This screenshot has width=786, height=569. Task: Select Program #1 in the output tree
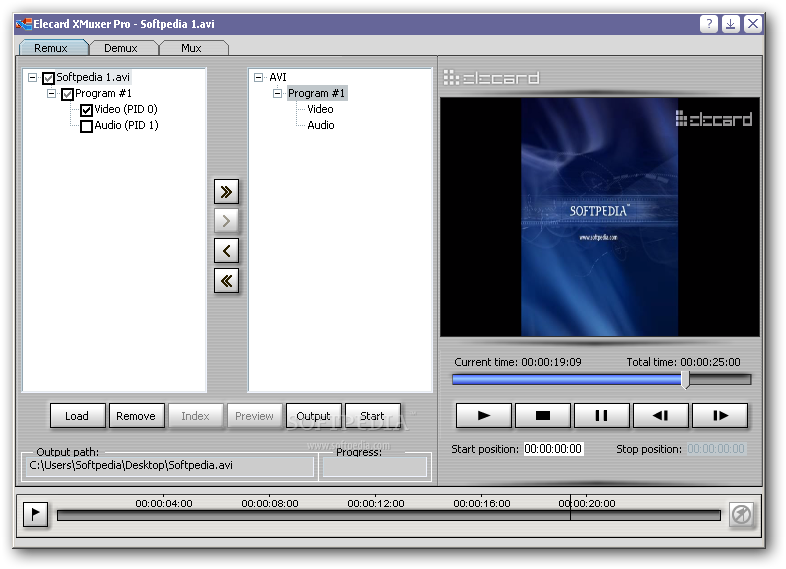point(317,93)
